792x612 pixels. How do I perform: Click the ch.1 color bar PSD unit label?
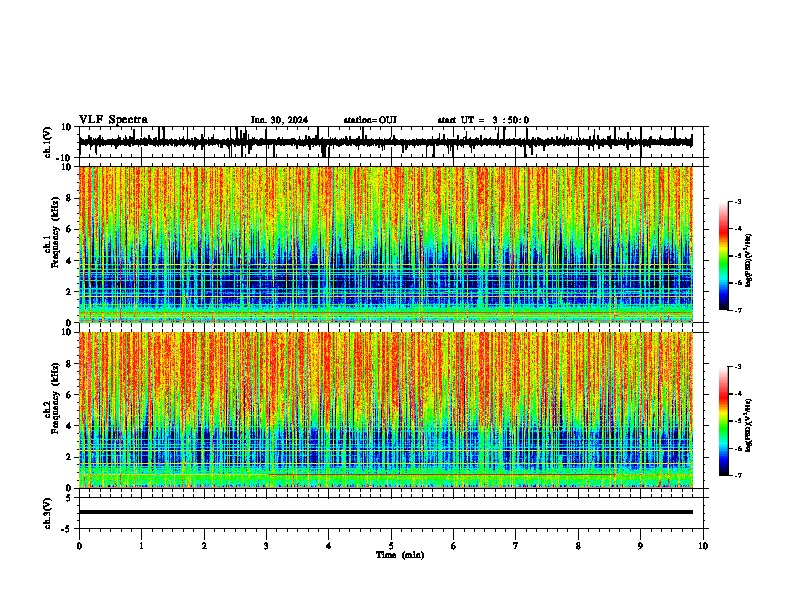pyautogui.click(x=748, y=260)
